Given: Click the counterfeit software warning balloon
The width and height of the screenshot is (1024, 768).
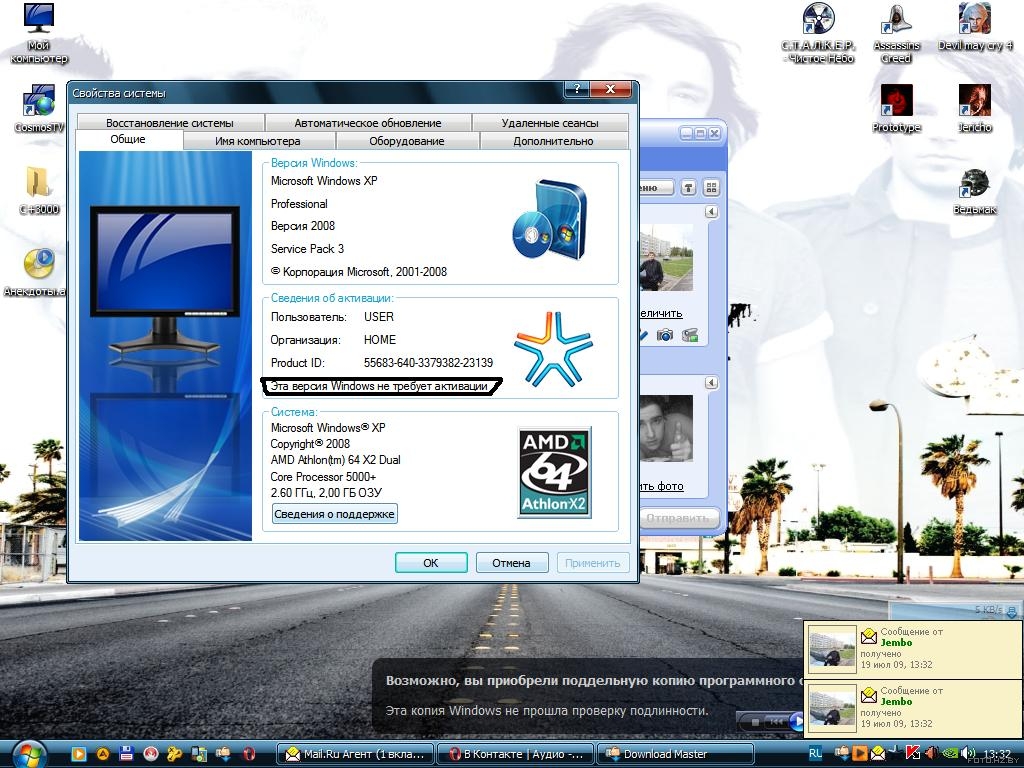Looking at the screenshot, I should pos(588,695).
